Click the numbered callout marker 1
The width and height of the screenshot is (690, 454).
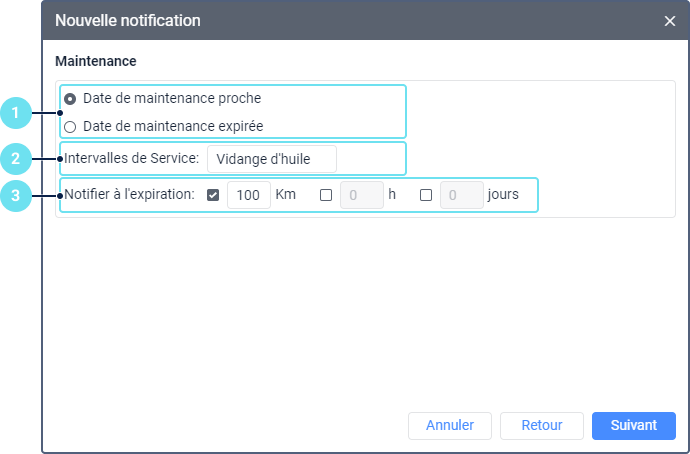[15, 113]
